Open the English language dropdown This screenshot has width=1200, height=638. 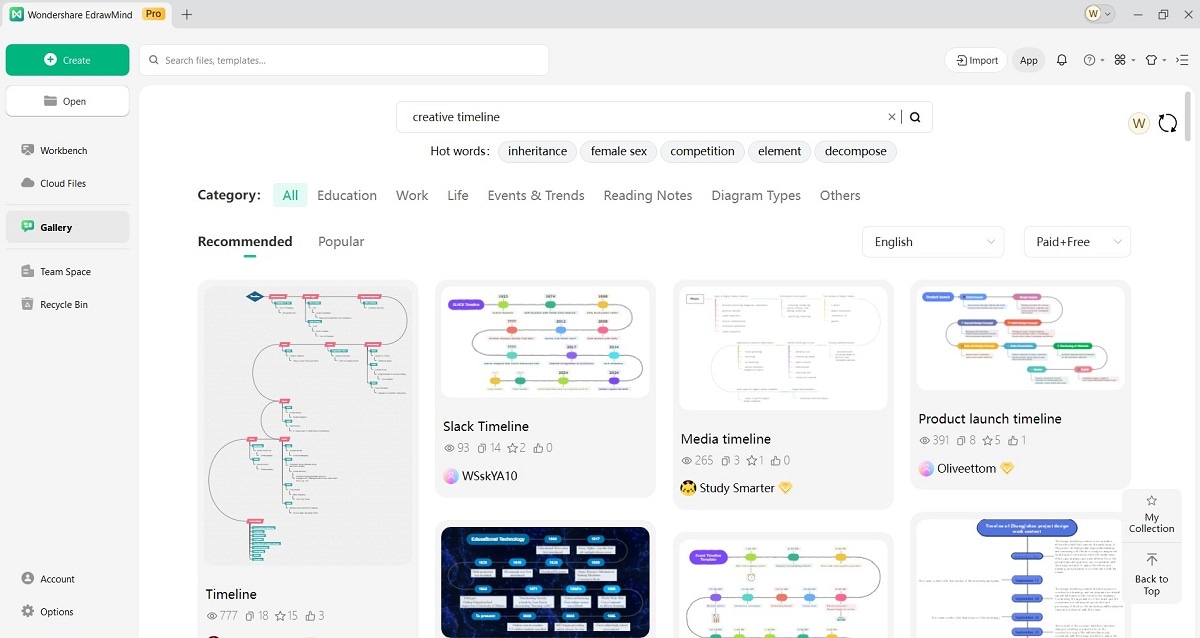[932, 241]
